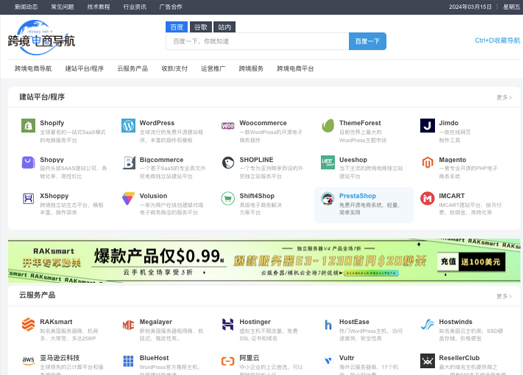Viewport: 523px width, 375px height.
Task: Open the WordPress logo icon
Action: click(x=128, y=126)
